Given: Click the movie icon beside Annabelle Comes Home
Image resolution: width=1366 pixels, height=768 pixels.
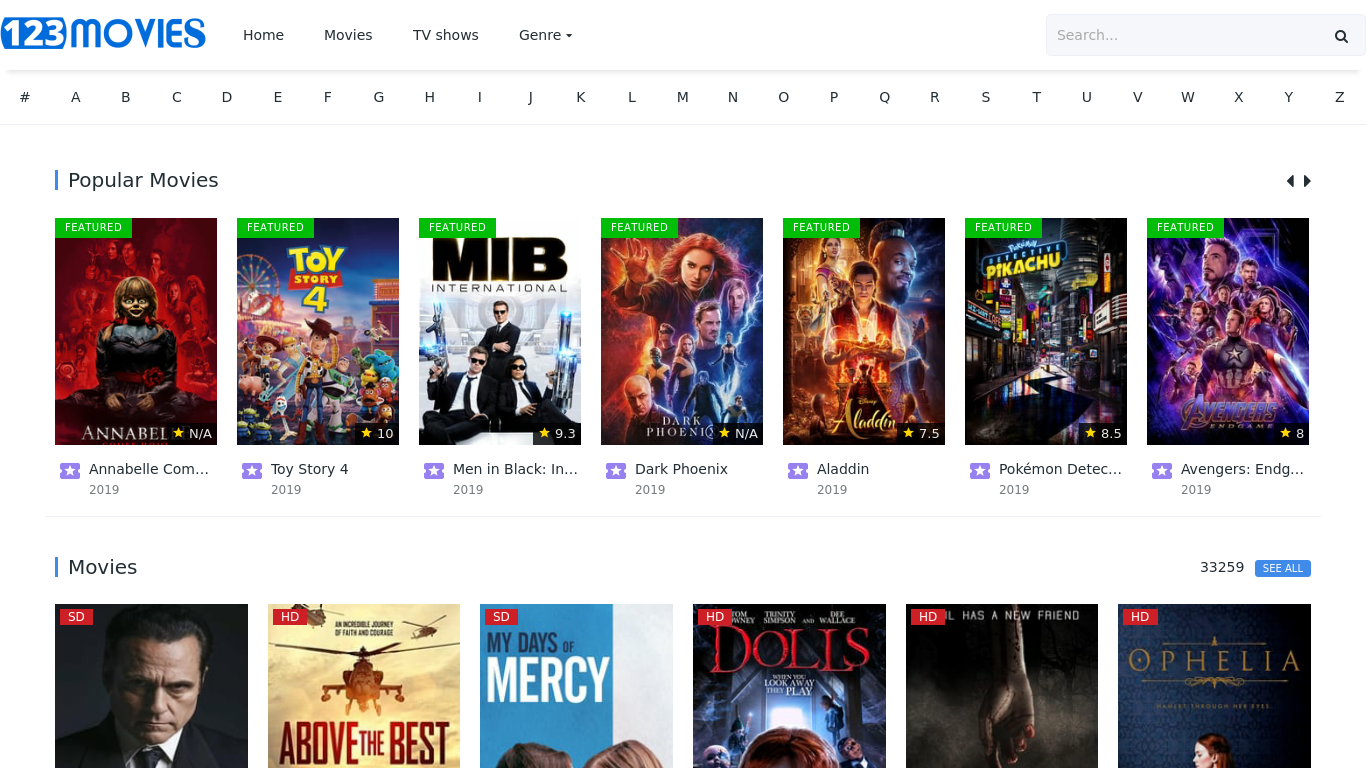Looking at the screenshot, I should 70,471.
